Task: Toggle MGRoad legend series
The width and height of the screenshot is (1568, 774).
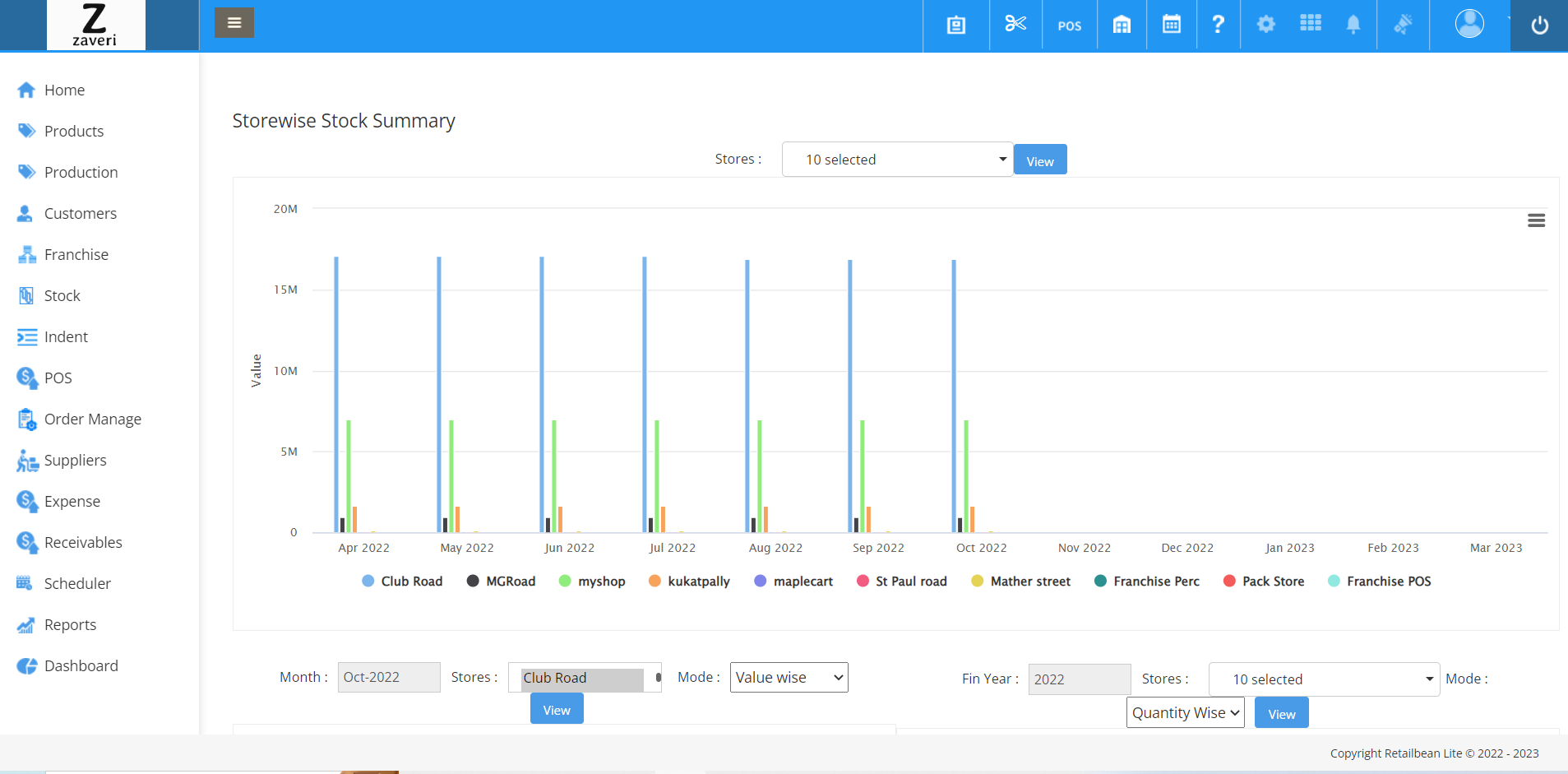Action: [x=501, y=581]
